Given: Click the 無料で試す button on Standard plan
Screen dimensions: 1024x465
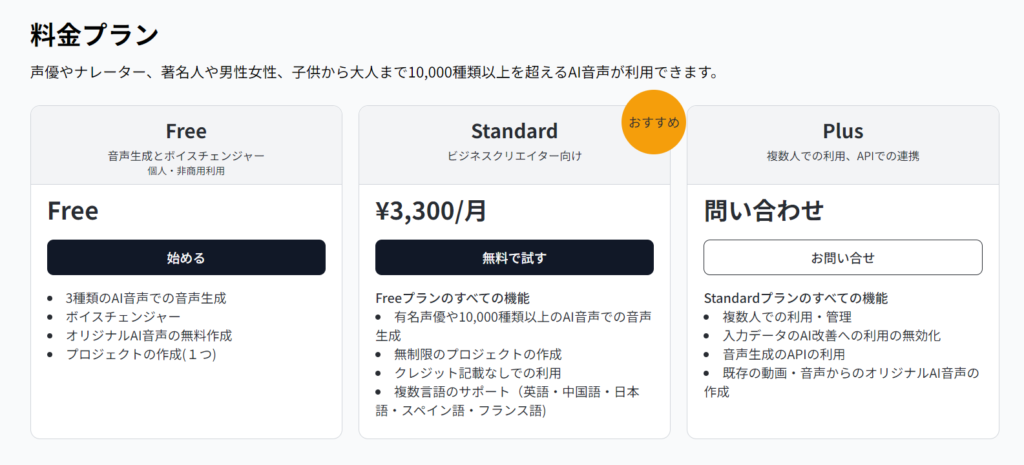Looking at the screenshot, I should tap(515, 257).
